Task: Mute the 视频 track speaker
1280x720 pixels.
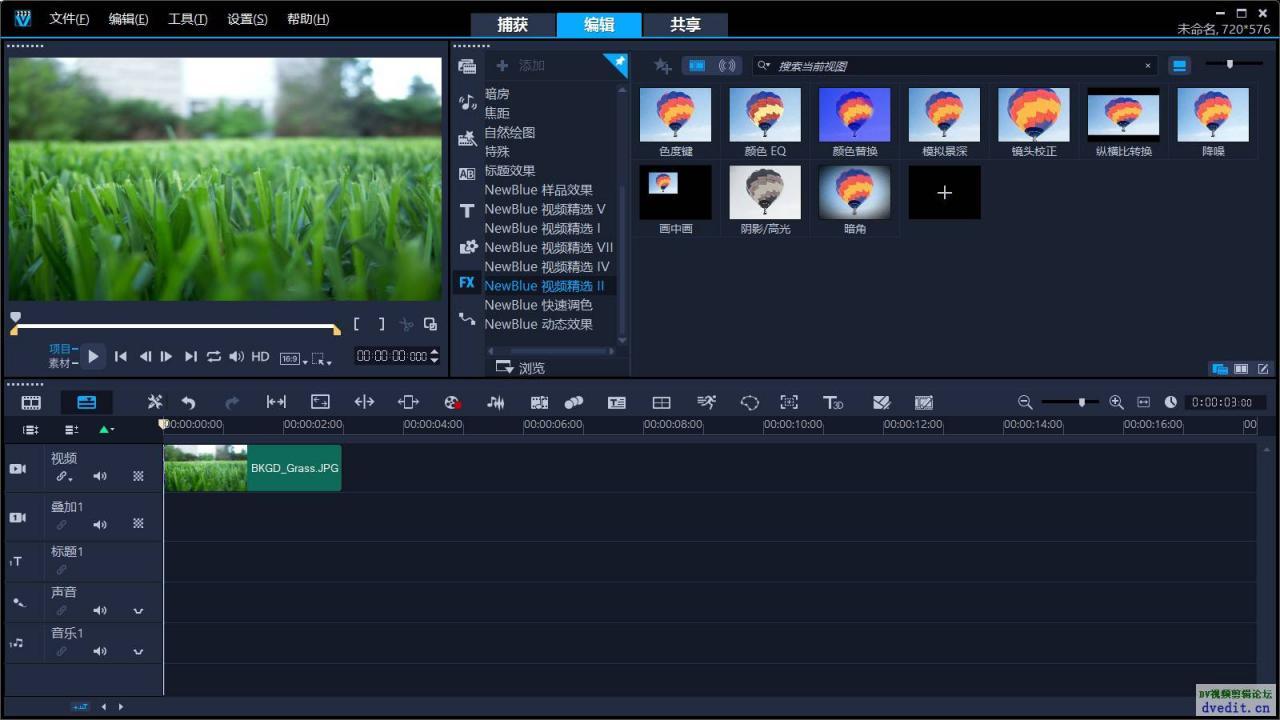Action: coord(100,476)
